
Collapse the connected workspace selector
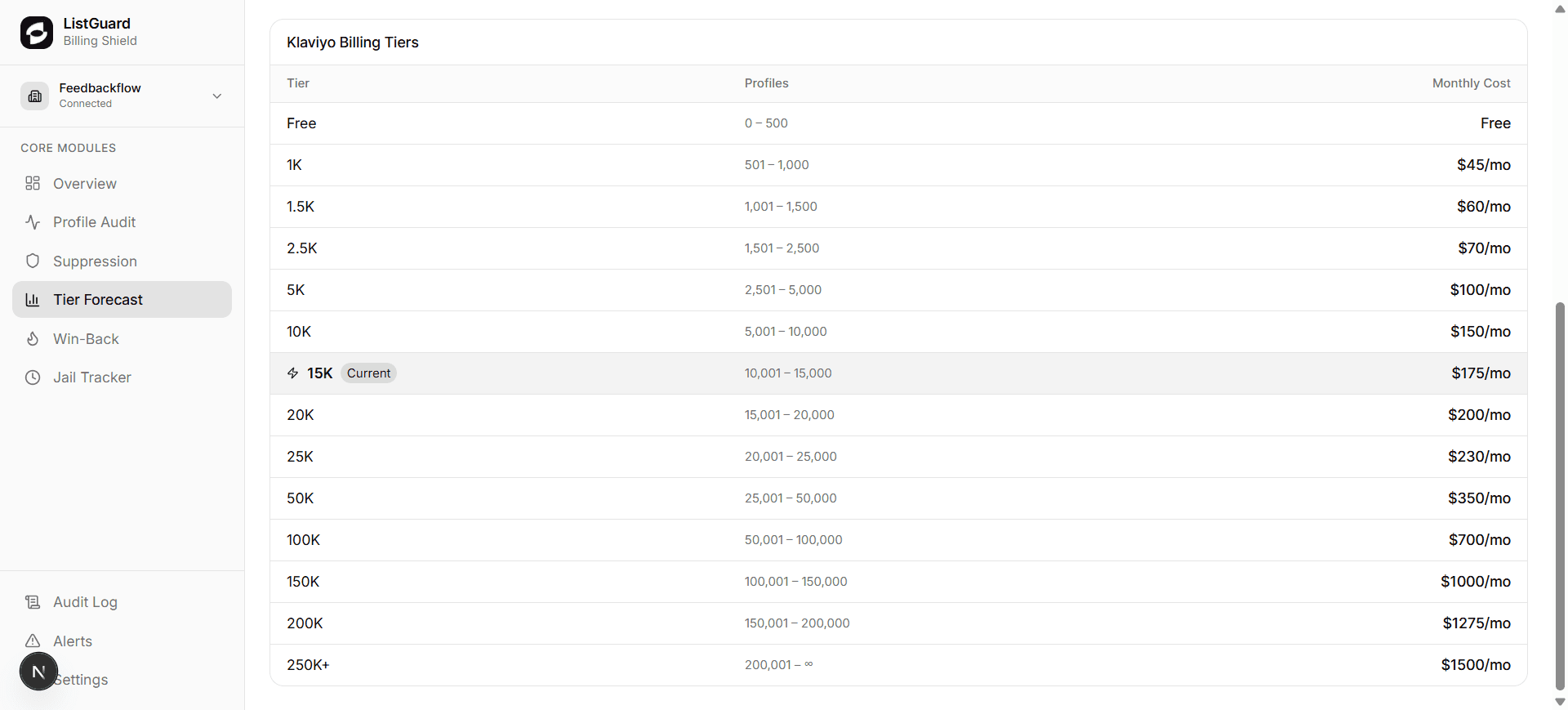tap(216, 96)
